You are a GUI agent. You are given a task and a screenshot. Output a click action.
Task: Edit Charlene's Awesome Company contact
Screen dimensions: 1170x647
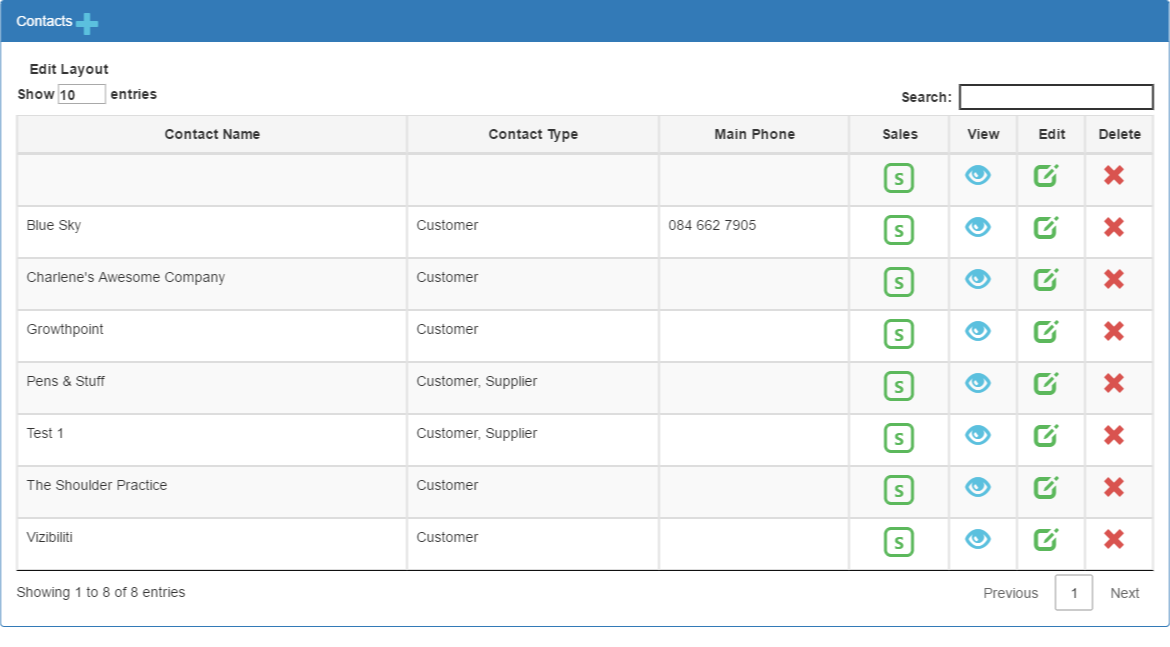(1046, 279)
